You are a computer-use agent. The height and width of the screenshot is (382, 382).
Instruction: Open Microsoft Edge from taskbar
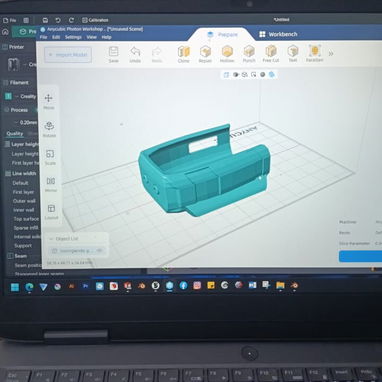tap(29, 287)
